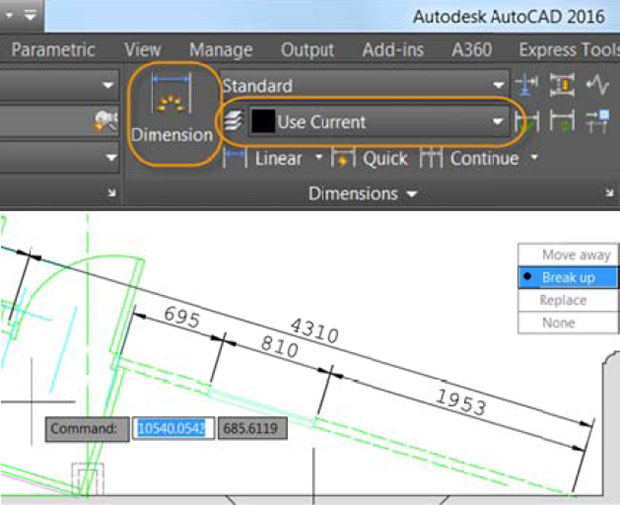The image size is (620, 505).
Task: Open the A360 ribbon tab
Action: click(x=472, y=50)
